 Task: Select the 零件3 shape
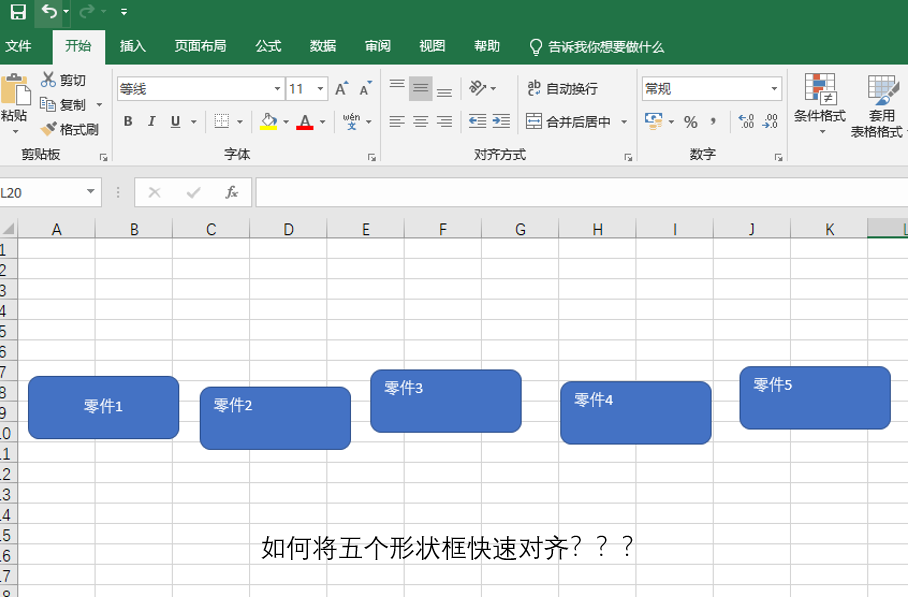446,401
